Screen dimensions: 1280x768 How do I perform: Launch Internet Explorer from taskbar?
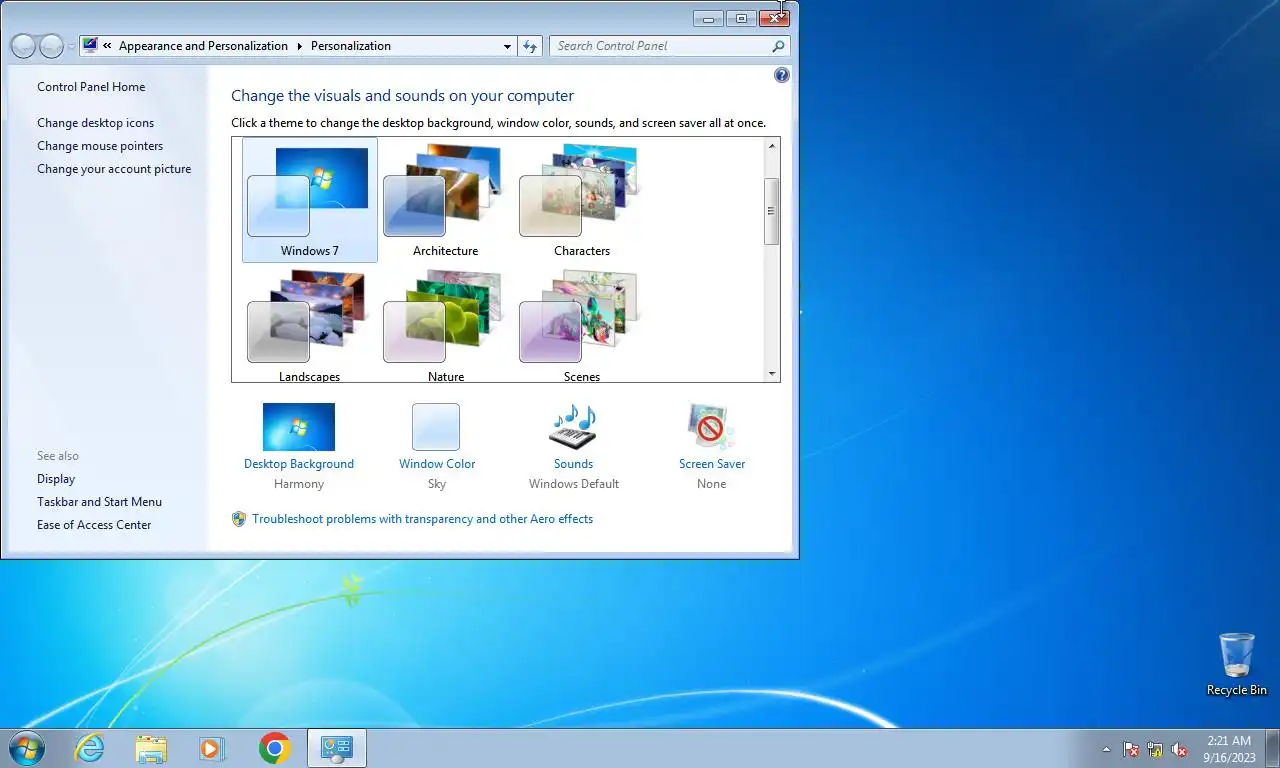[89, 748]
